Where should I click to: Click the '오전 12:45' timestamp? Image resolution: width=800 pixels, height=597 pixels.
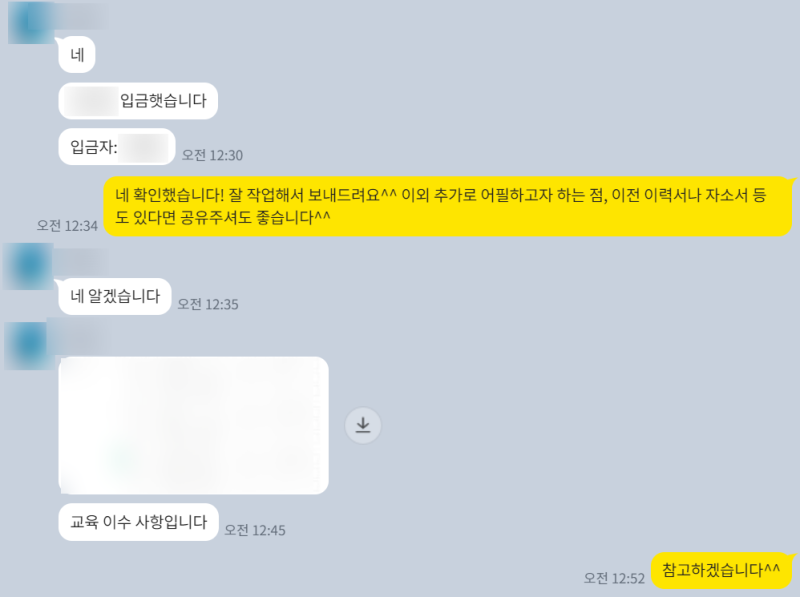coord(255,530)
